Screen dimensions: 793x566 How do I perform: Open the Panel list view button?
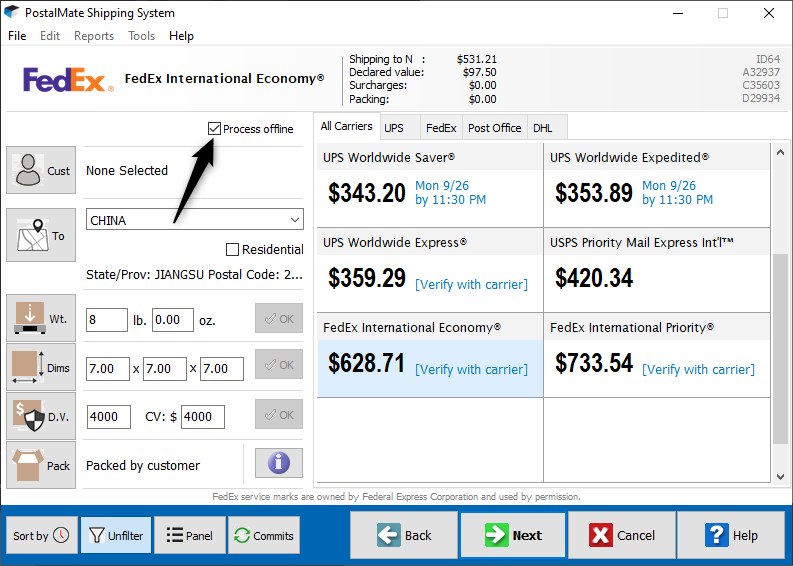pos(190,535)
